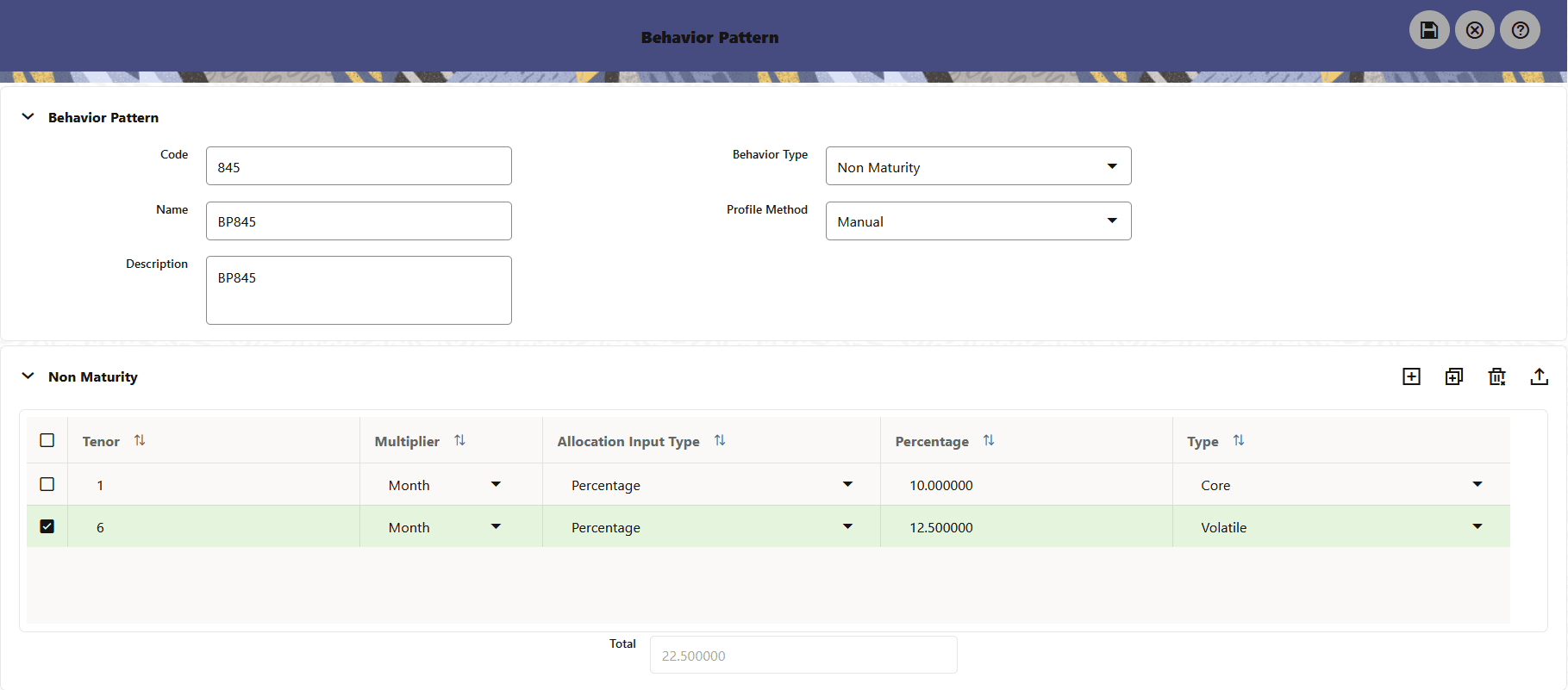The image size is (1568, 690).
Task: Select the Tenor cell with value 6
Action: (x=214, y=527)
